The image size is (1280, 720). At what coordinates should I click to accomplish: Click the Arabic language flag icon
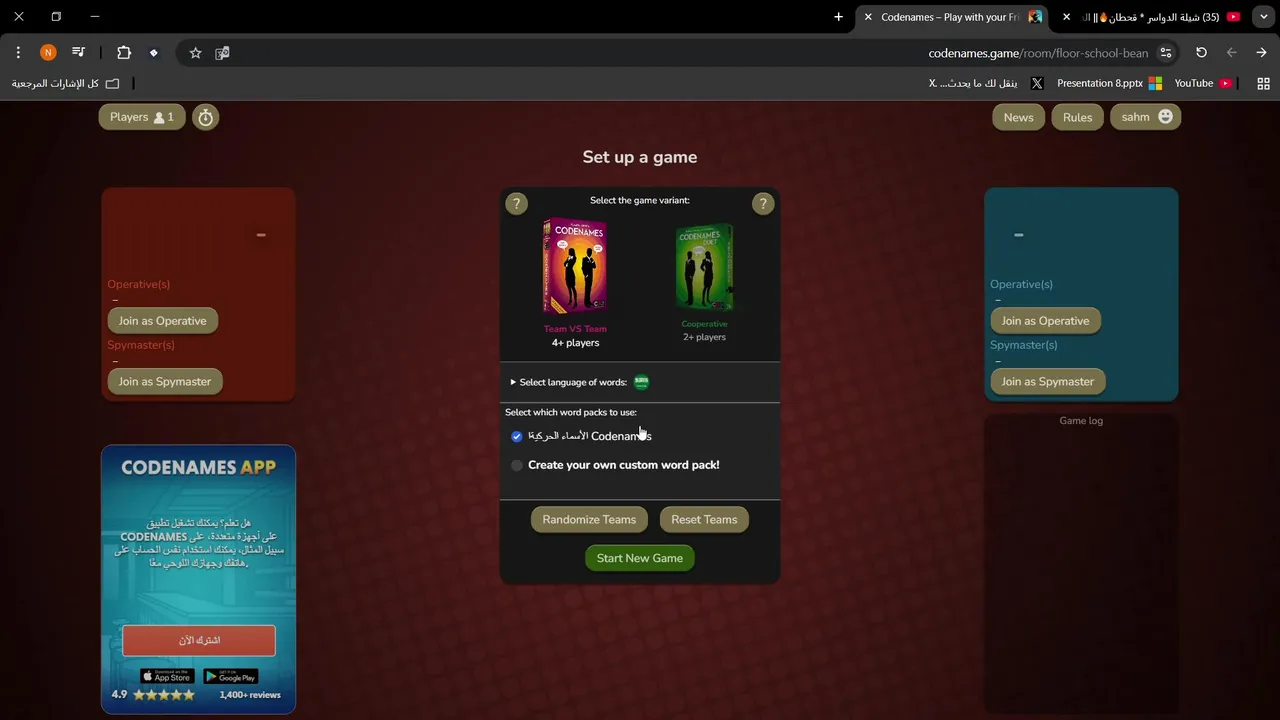[x=642, y=382]
